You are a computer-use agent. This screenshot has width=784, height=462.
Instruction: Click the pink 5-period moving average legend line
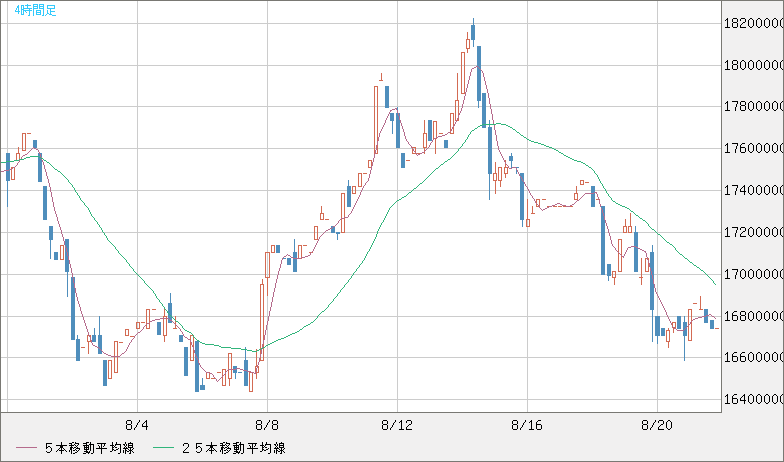click(26, 448)
